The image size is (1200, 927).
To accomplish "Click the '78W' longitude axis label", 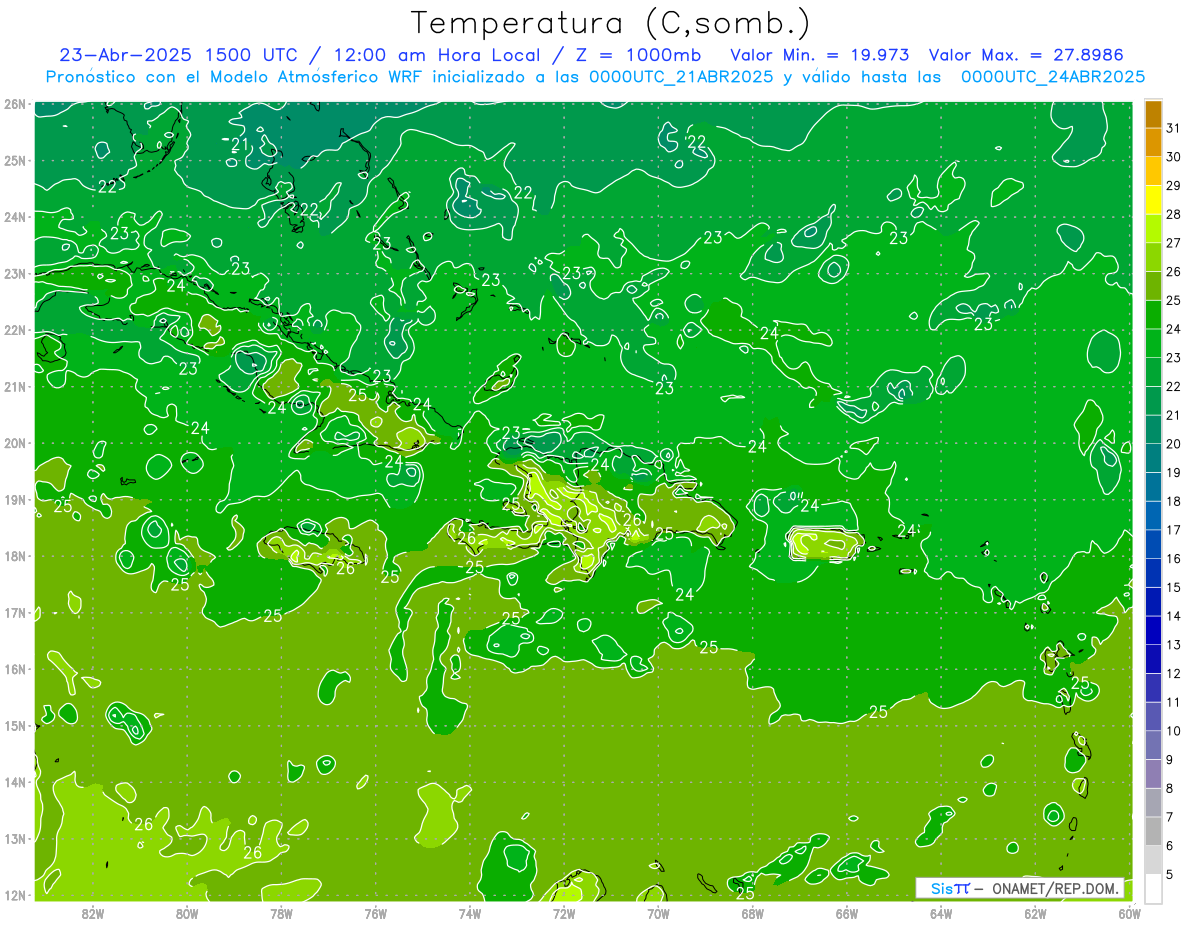I will click(282, 913).
